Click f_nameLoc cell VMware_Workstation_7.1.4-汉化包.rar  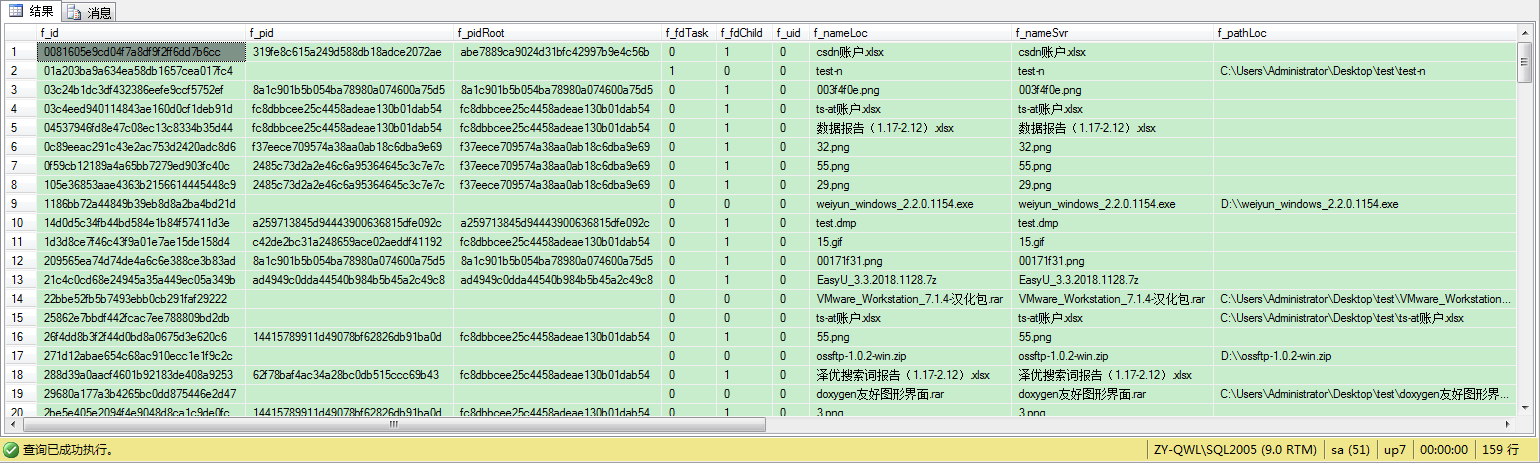tap(911, 298)
